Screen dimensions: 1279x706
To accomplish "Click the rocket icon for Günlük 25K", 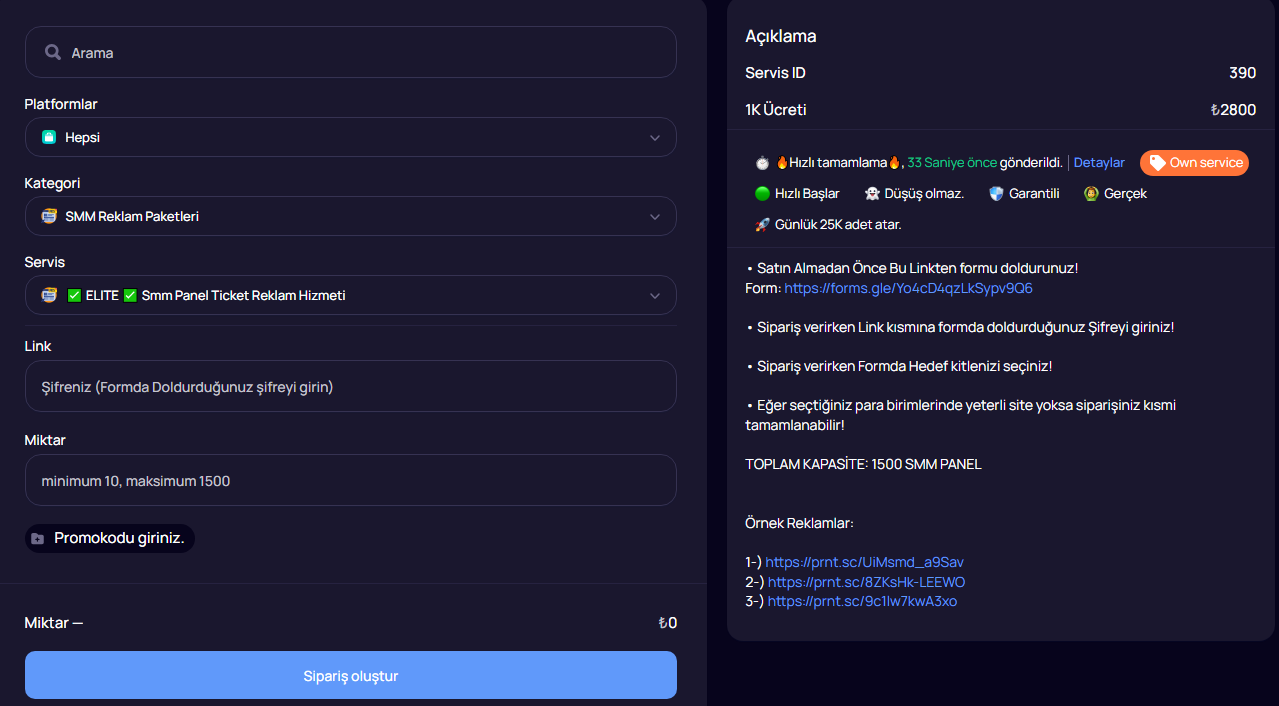I will click(x=762, y=224).
